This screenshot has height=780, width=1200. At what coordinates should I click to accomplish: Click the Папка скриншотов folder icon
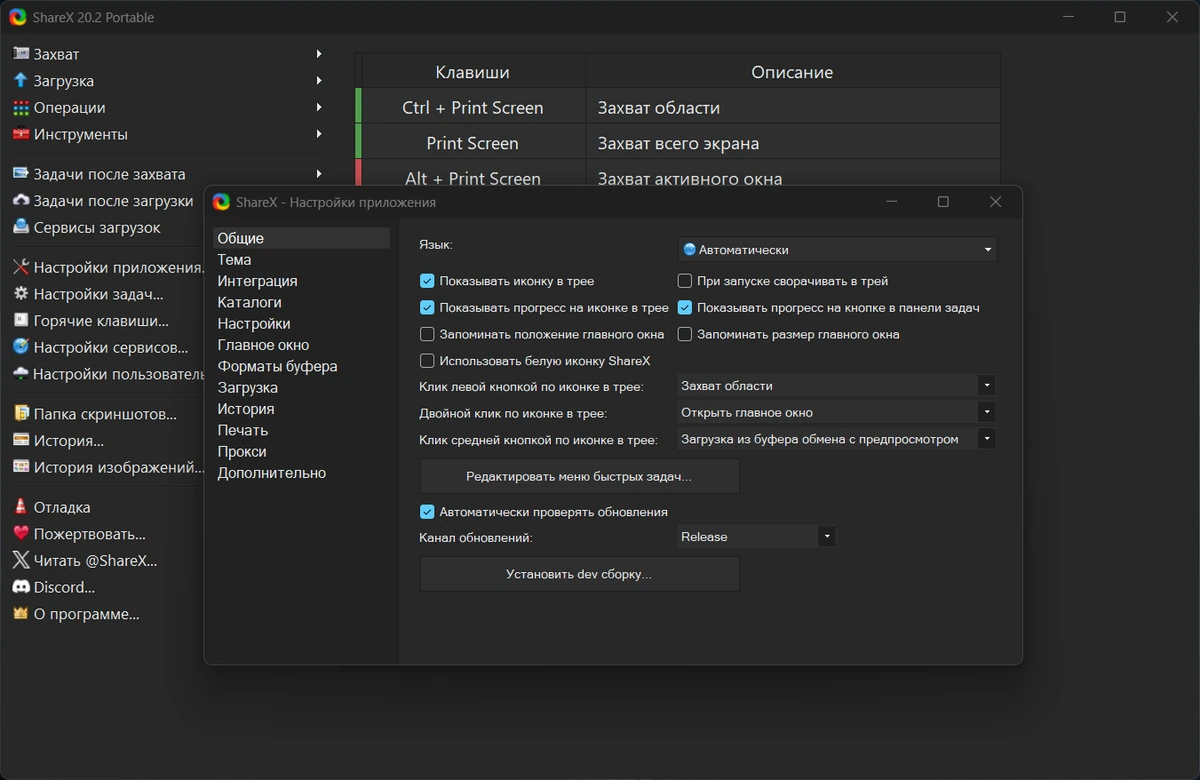point(20,414)
